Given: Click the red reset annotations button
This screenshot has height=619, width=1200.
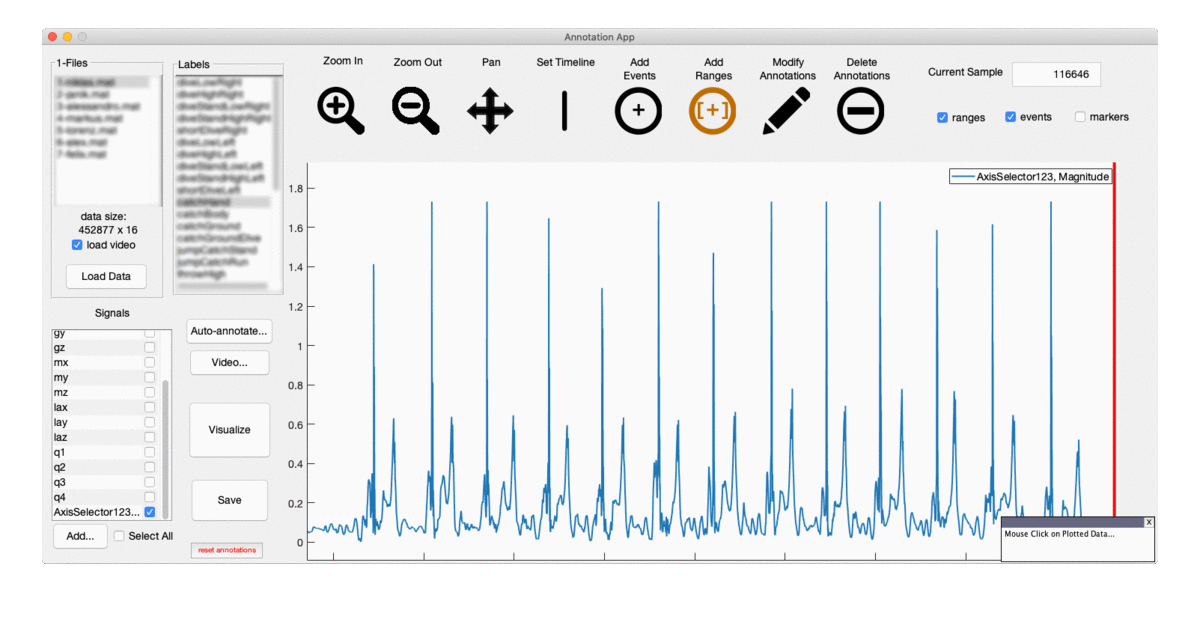Looking at the screenshot, I should [227, 550].
